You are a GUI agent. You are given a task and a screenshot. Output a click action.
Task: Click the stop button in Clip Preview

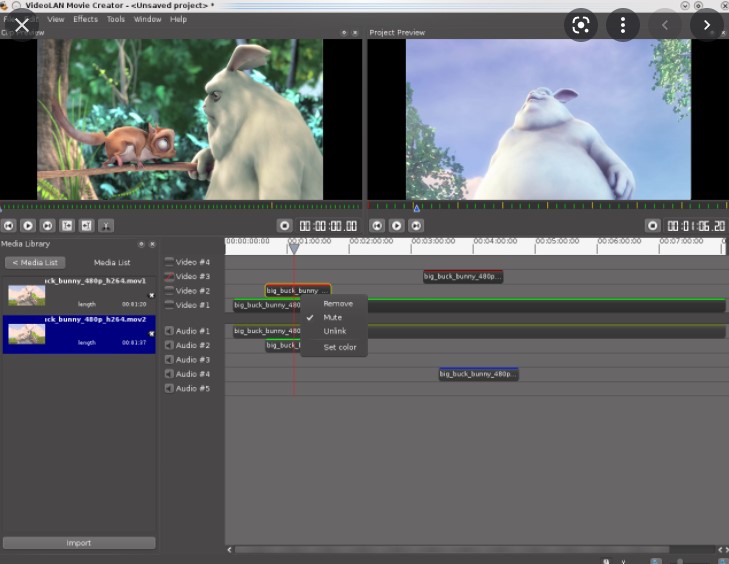tap(285, 226)
